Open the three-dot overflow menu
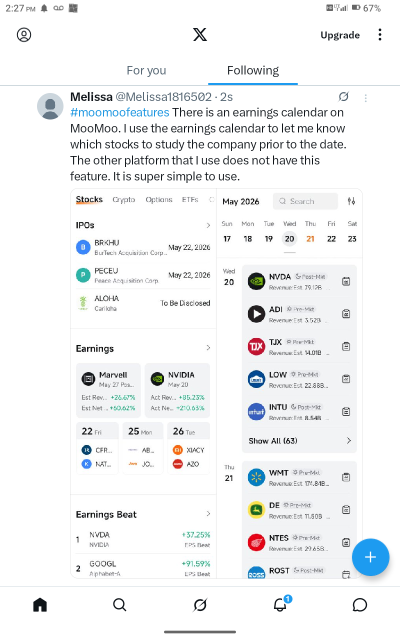This screenshot has height=640, width=400. click(380, 35)
